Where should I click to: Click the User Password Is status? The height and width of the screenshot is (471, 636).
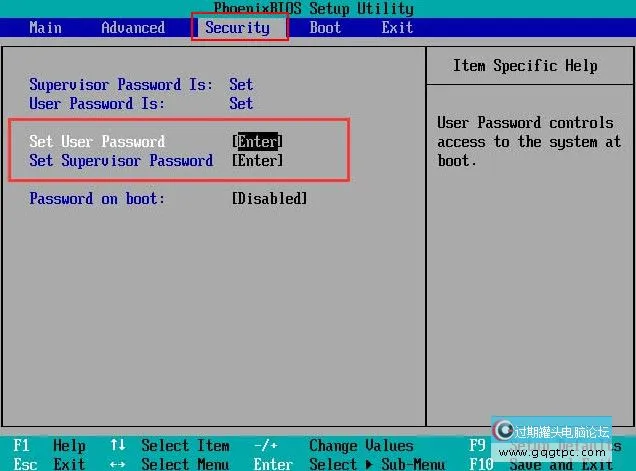click(241, 103)
